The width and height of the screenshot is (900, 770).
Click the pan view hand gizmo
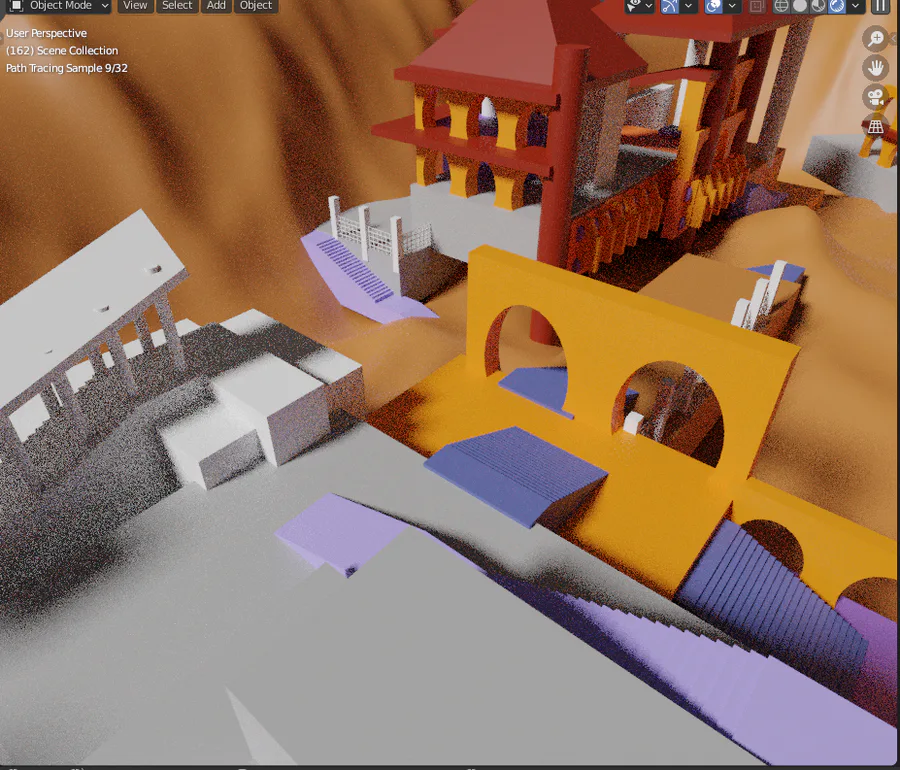pos(875,68)
